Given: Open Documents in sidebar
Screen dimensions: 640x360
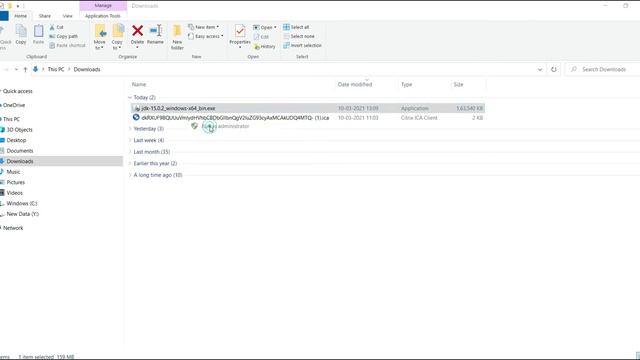Looking at the screenshot, I should 20,151.
